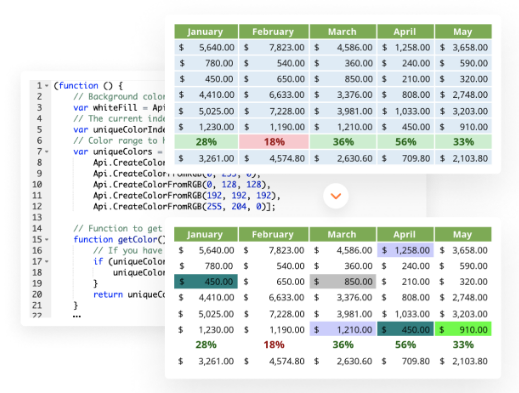Select the 2,103.80 cell in the bottom table

click(x=463, y=361)
